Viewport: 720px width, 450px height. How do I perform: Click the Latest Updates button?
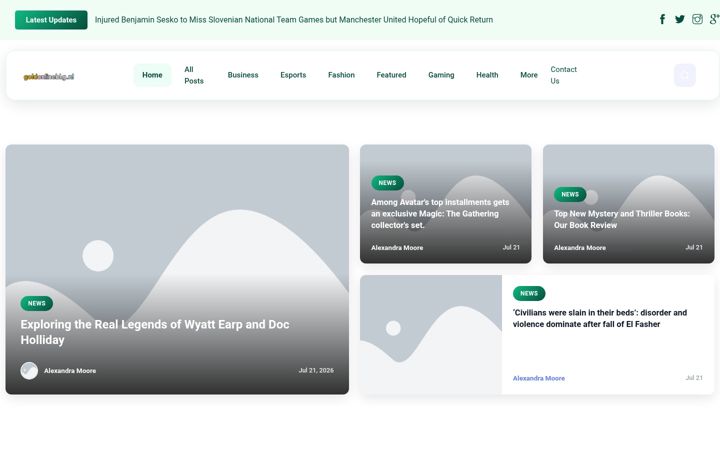[51, 20]
